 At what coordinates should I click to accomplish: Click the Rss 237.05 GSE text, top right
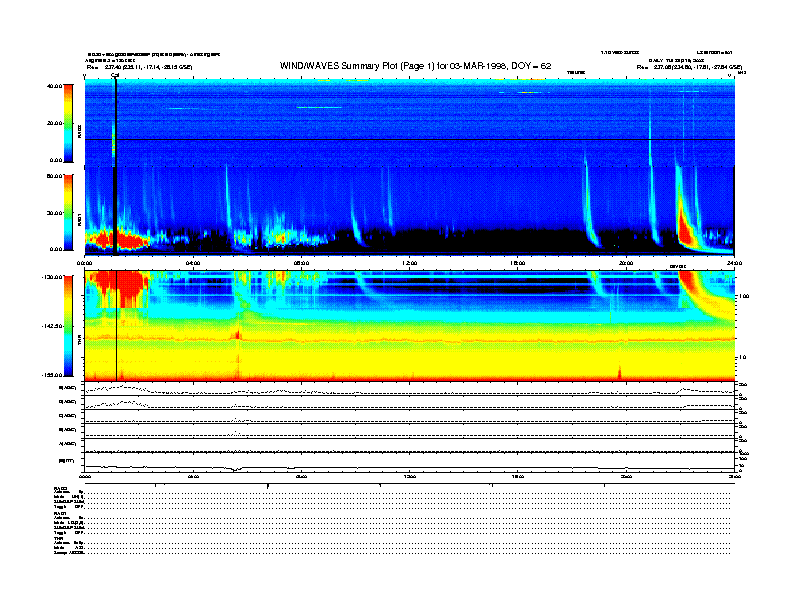coord(689,67)
